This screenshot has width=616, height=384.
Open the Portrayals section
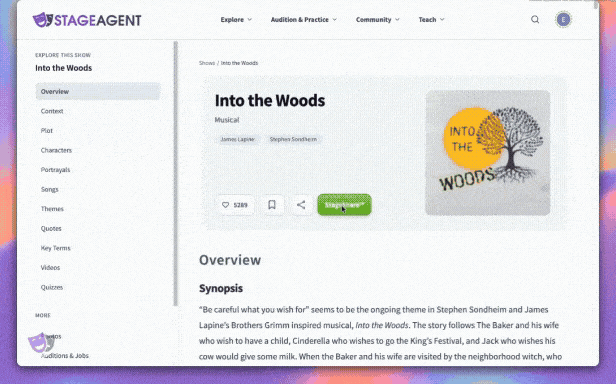pyautogui.click(x=55, y=170)
